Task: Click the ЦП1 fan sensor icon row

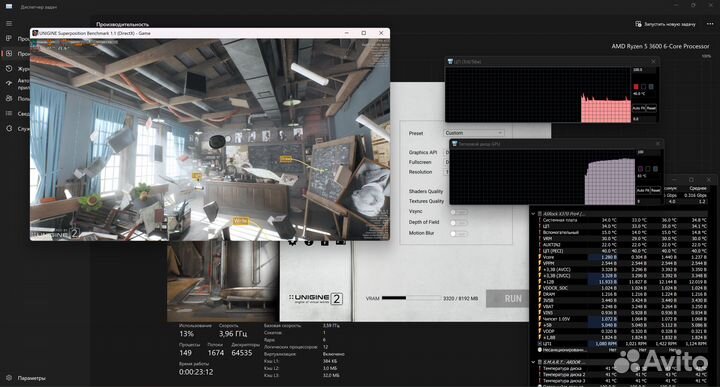Action: pyautogui.click(x=622, y=343)
